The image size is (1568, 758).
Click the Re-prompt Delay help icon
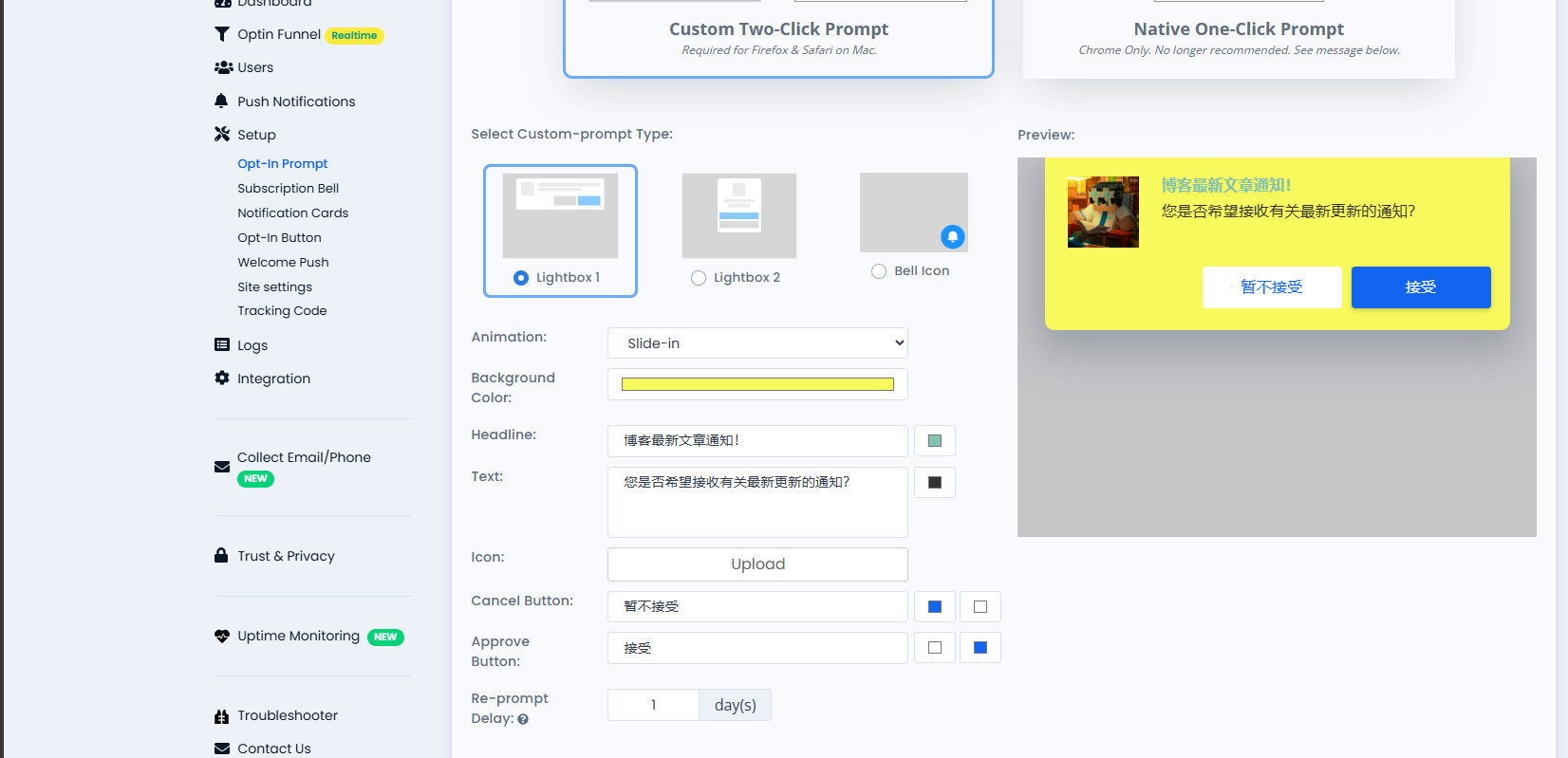(x=523, y=719)
